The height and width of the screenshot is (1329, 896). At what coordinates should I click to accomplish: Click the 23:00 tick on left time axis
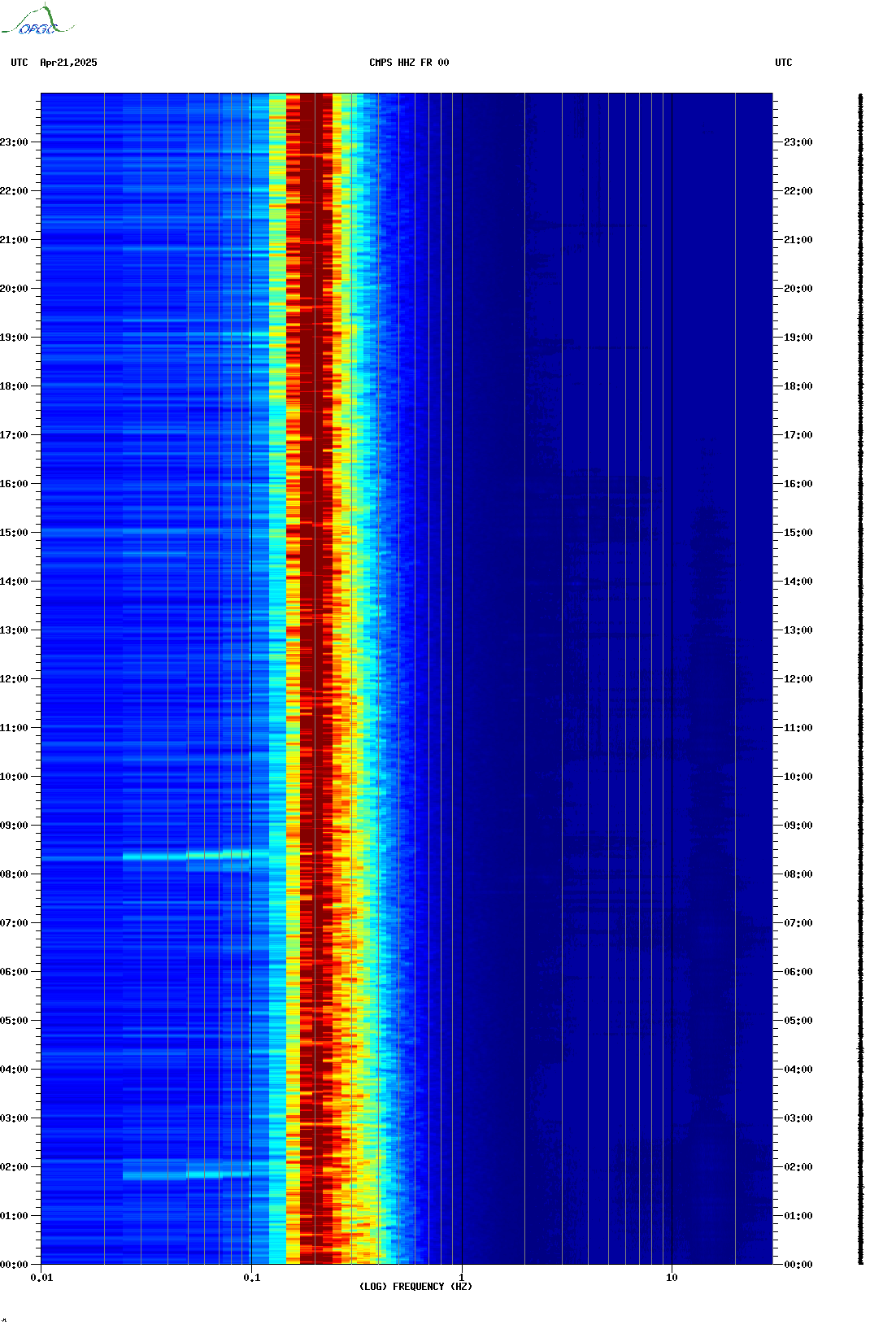point(15,142)
